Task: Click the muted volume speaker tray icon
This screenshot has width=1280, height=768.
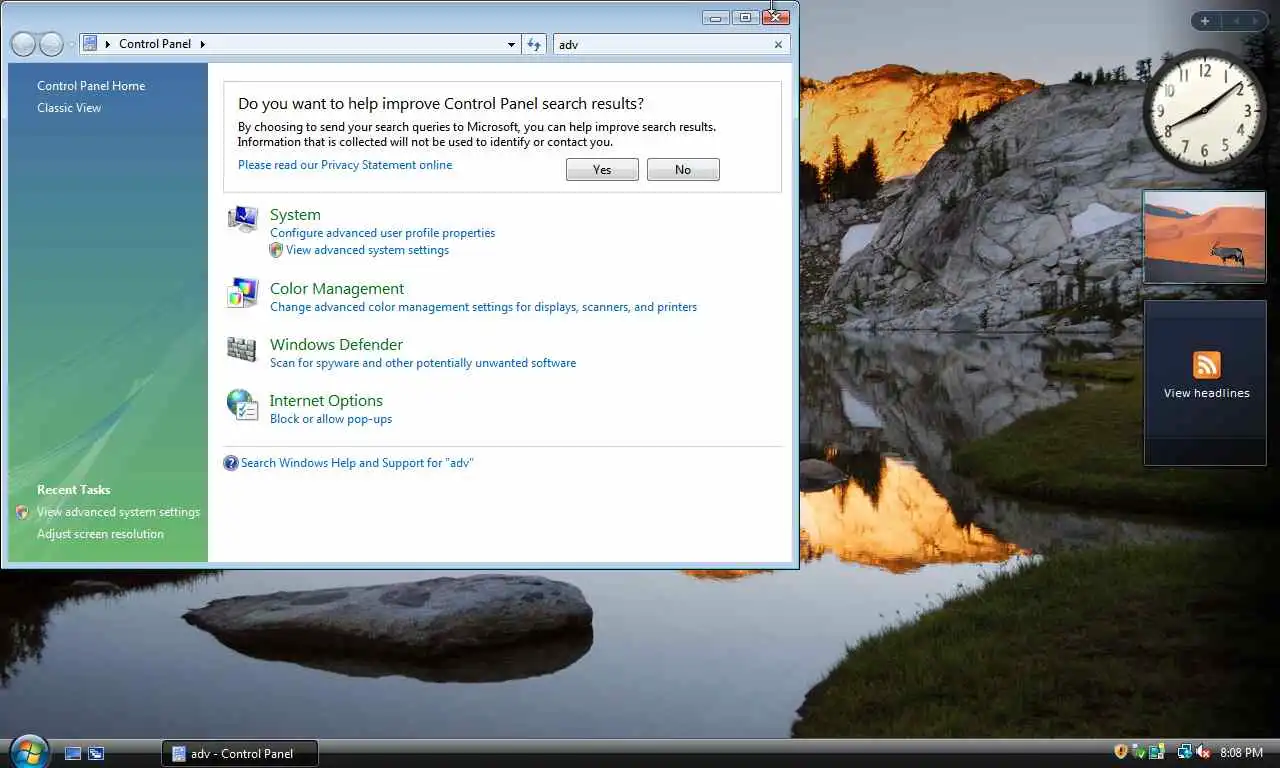Action: [1203, 752]
